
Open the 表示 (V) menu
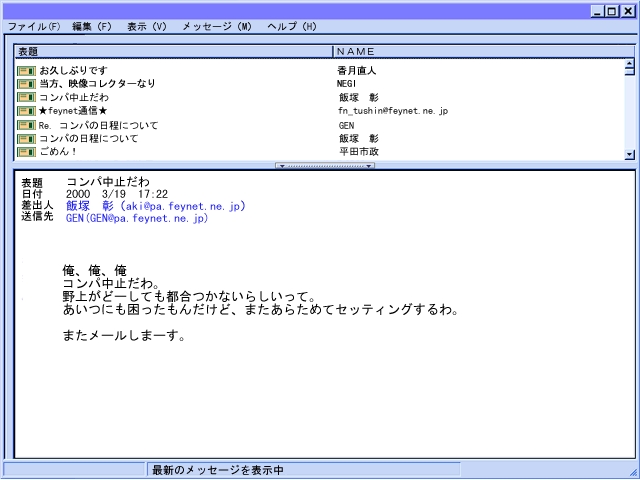(147, 27)
